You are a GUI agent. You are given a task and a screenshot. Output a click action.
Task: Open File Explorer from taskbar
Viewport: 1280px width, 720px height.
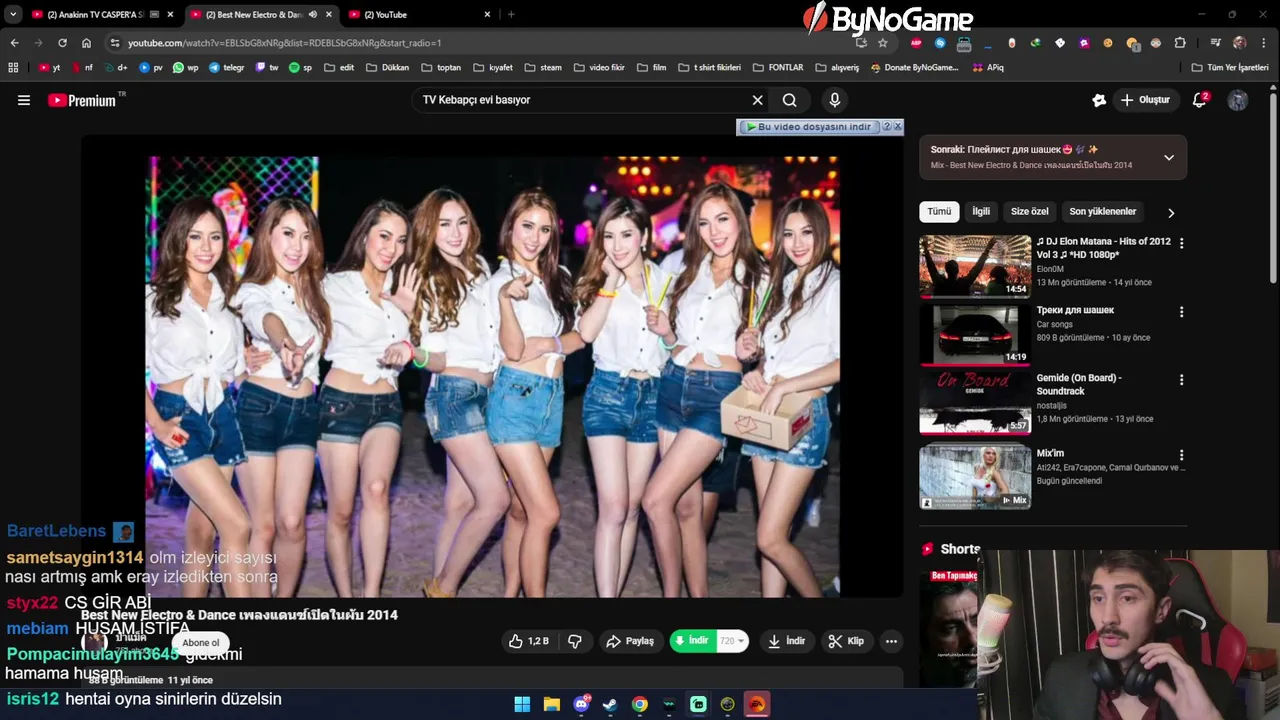[551, 704]
